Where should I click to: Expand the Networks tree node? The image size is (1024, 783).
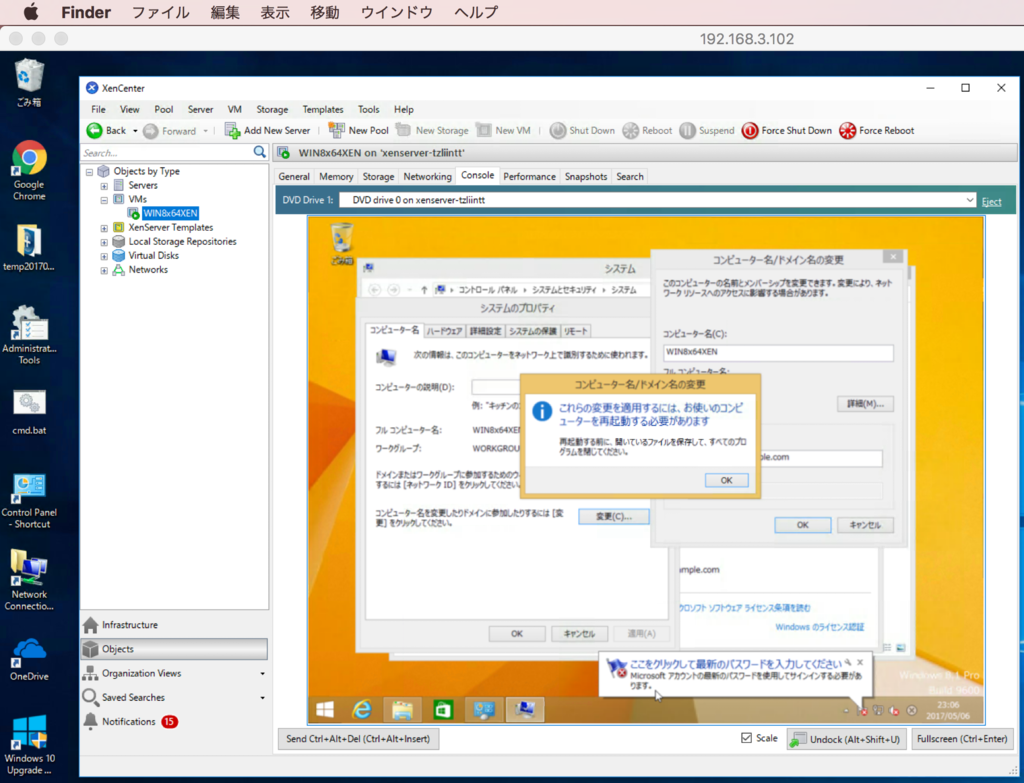click(x=104, y=270)
